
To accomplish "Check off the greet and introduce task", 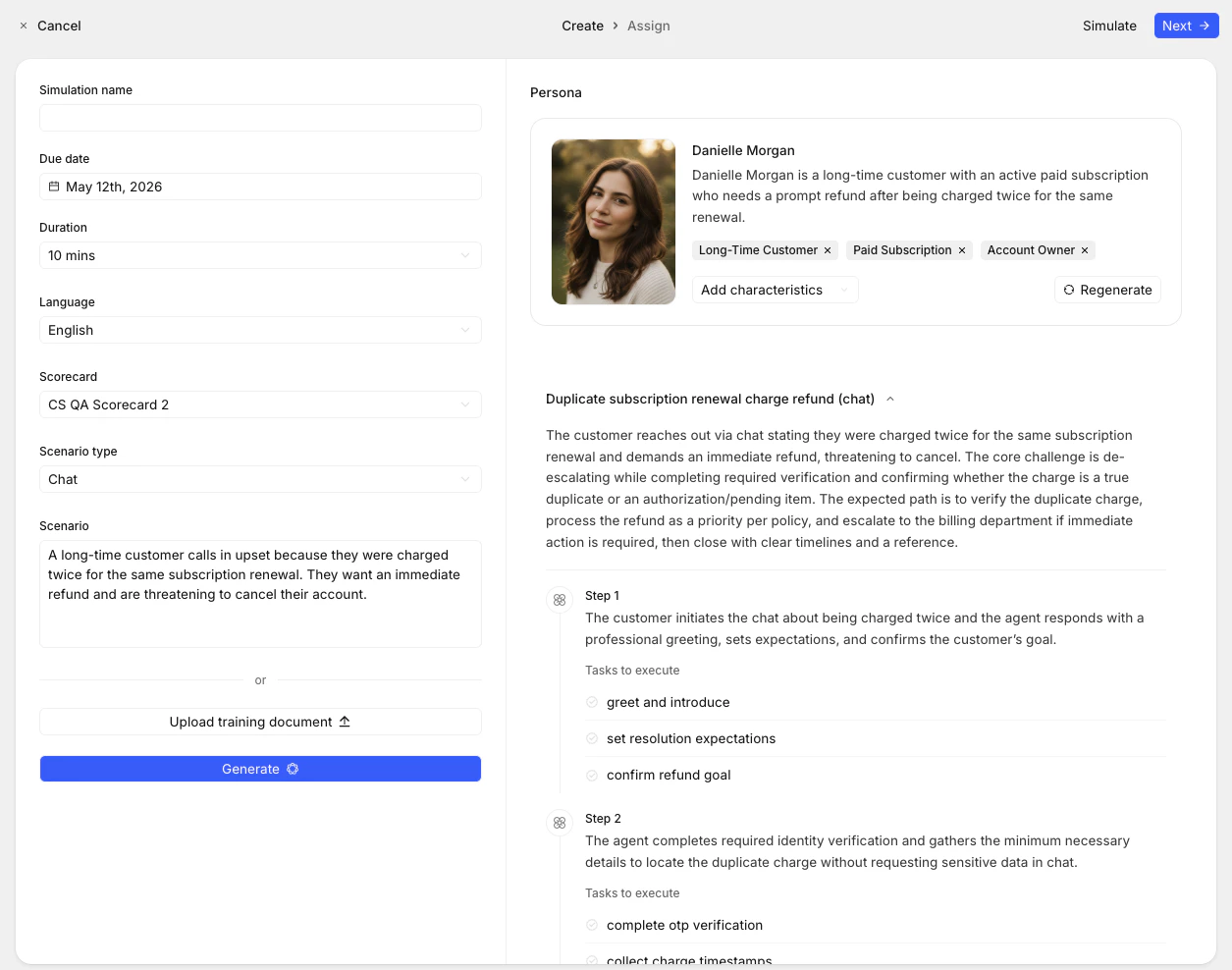I will click(592, 702).
